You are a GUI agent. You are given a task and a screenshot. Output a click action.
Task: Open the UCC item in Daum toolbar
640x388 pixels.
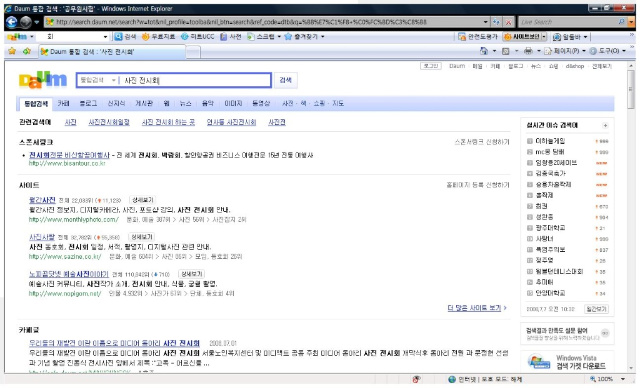(x=198, y=37)
